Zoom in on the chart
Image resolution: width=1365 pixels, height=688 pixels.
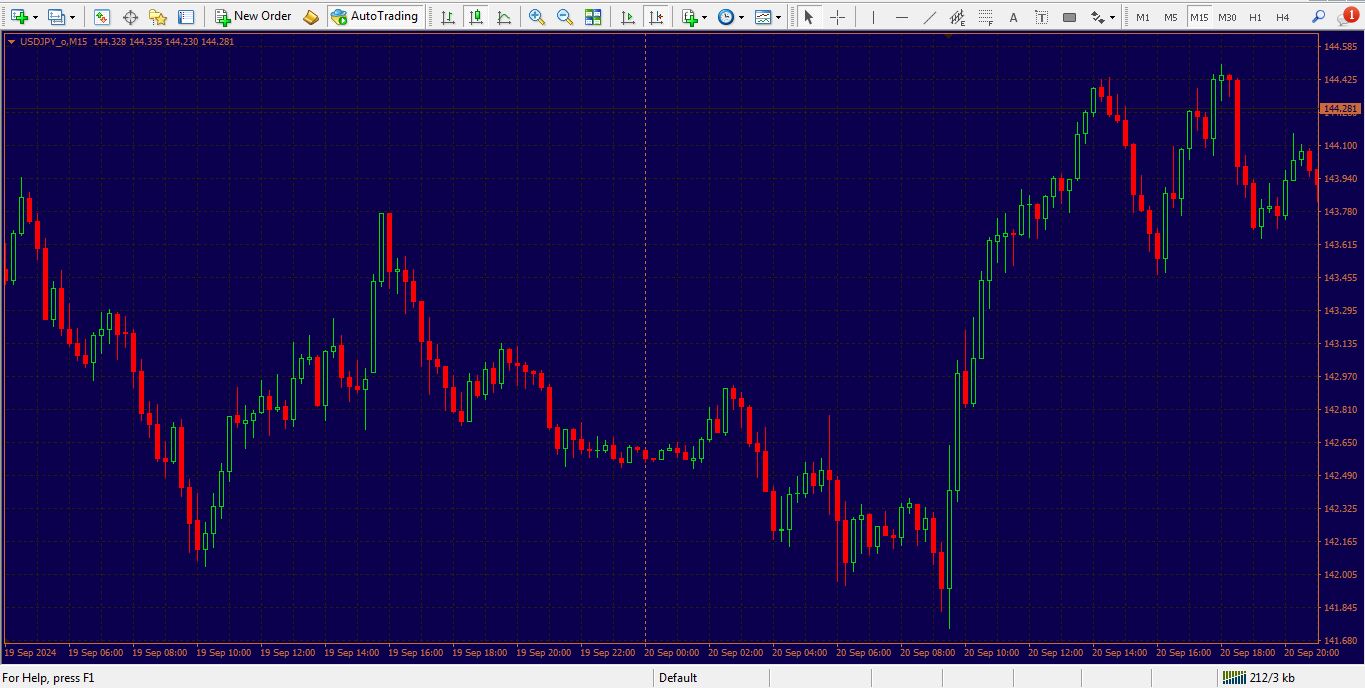click(x=537, y=17)
